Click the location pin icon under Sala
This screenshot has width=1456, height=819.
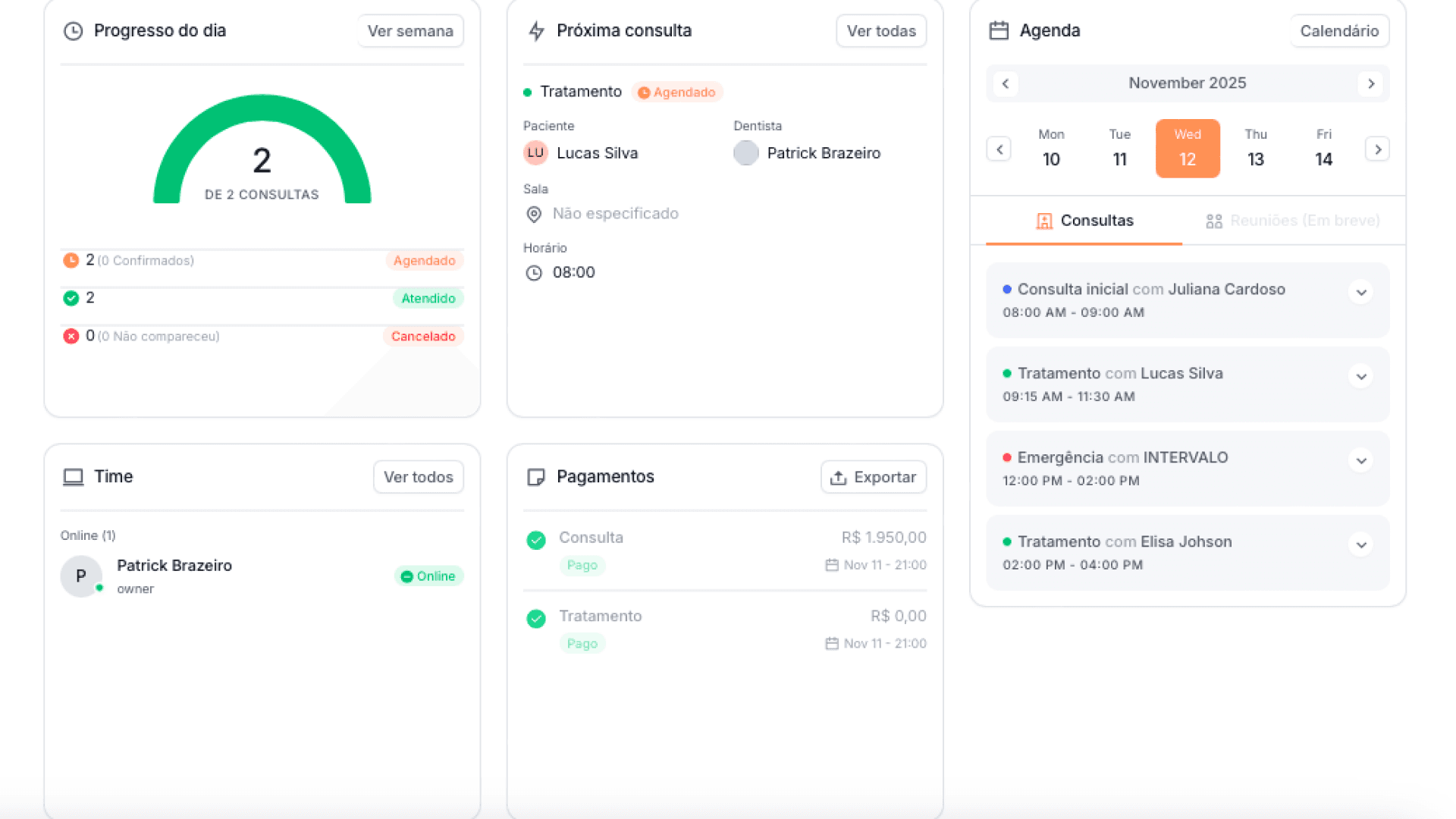pos(534,215)
